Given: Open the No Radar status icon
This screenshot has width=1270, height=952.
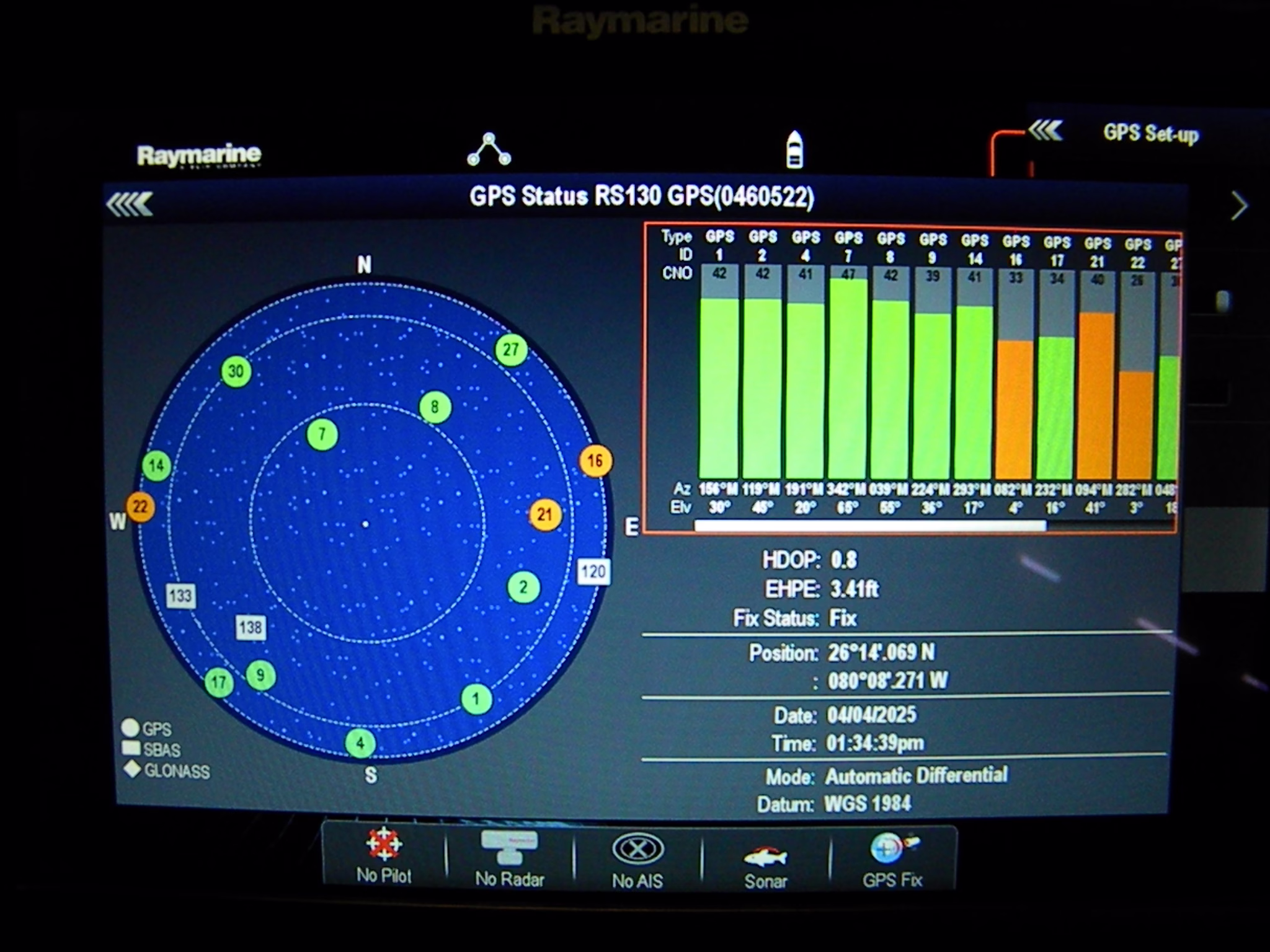Looking at the screenshot, I should (x=510, y=859).
